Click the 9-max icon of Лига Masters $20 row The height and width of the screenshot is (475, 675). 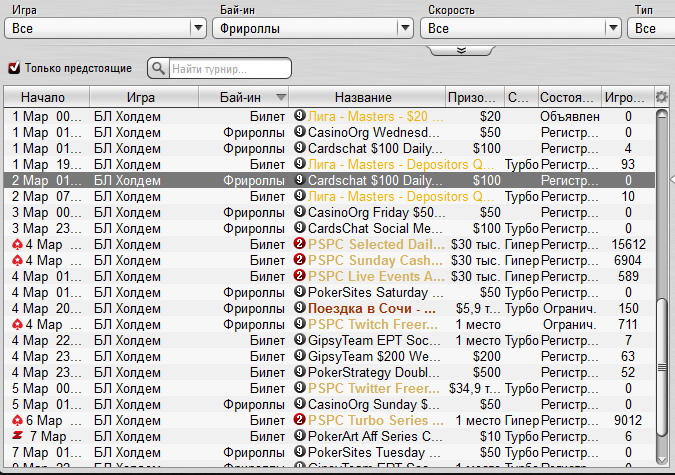coord(300,115)
